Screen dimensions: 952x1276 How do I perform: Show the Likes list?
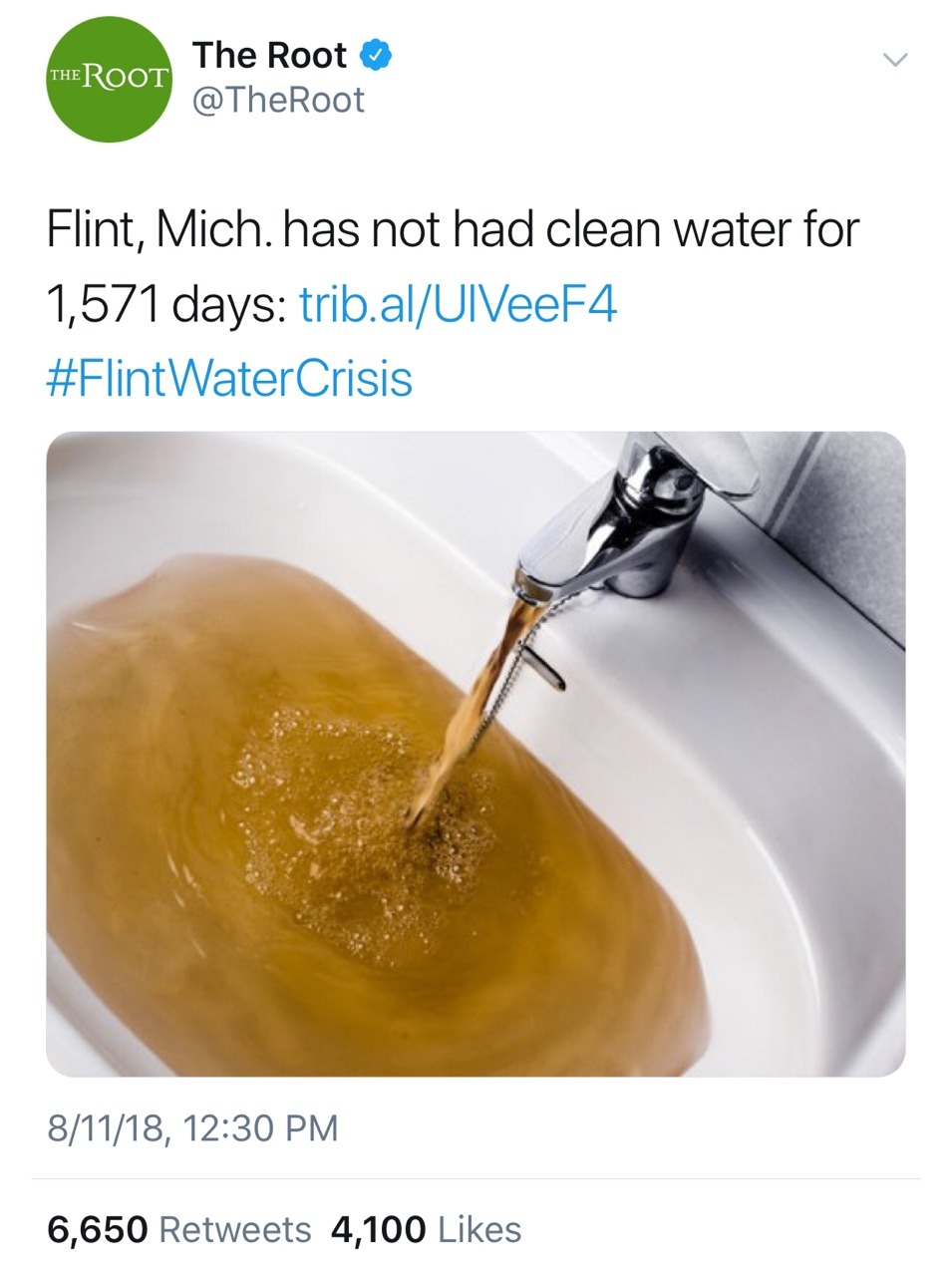point(479,1229)
